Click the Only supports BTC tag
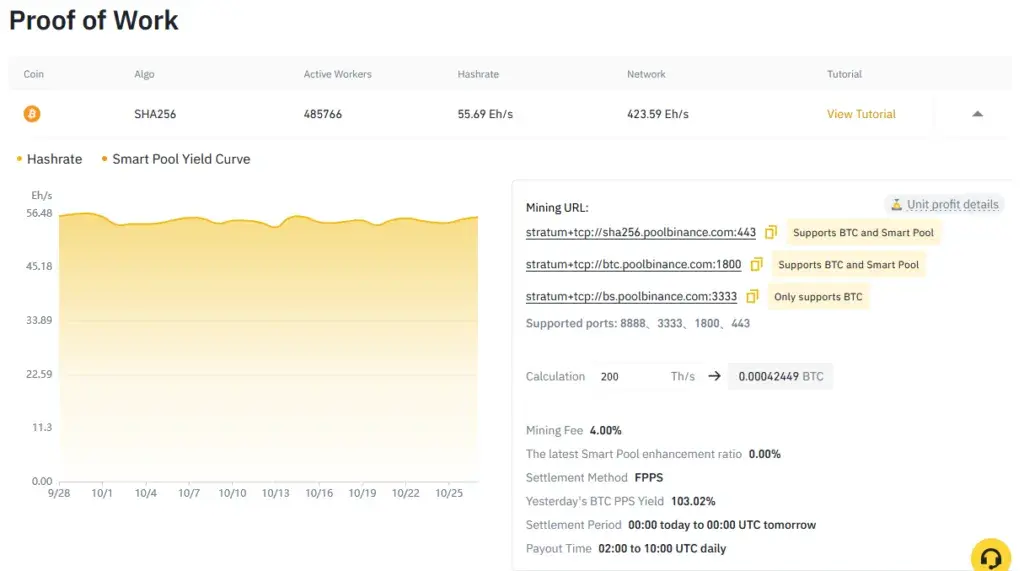This screenshot has width=1024, height=571. pyautogui.click(x=818, y=297)
